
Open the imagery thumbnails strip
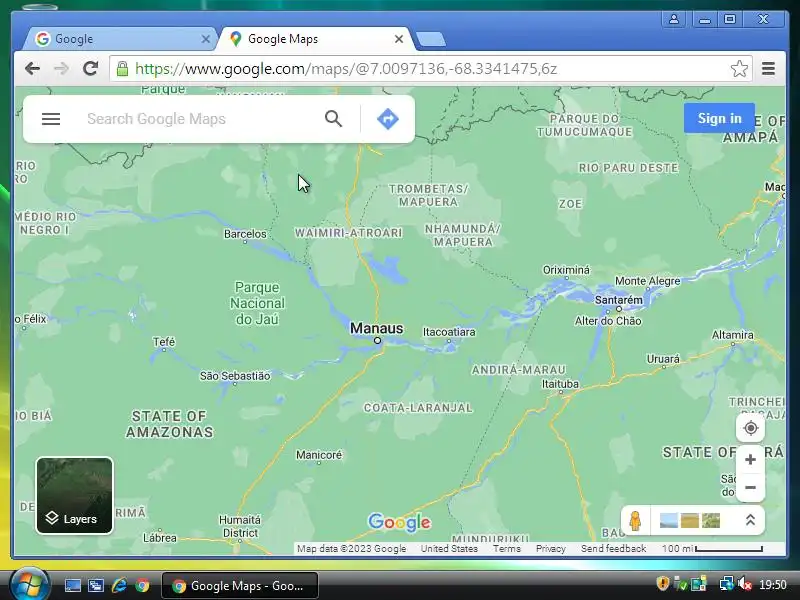[690, 520]
